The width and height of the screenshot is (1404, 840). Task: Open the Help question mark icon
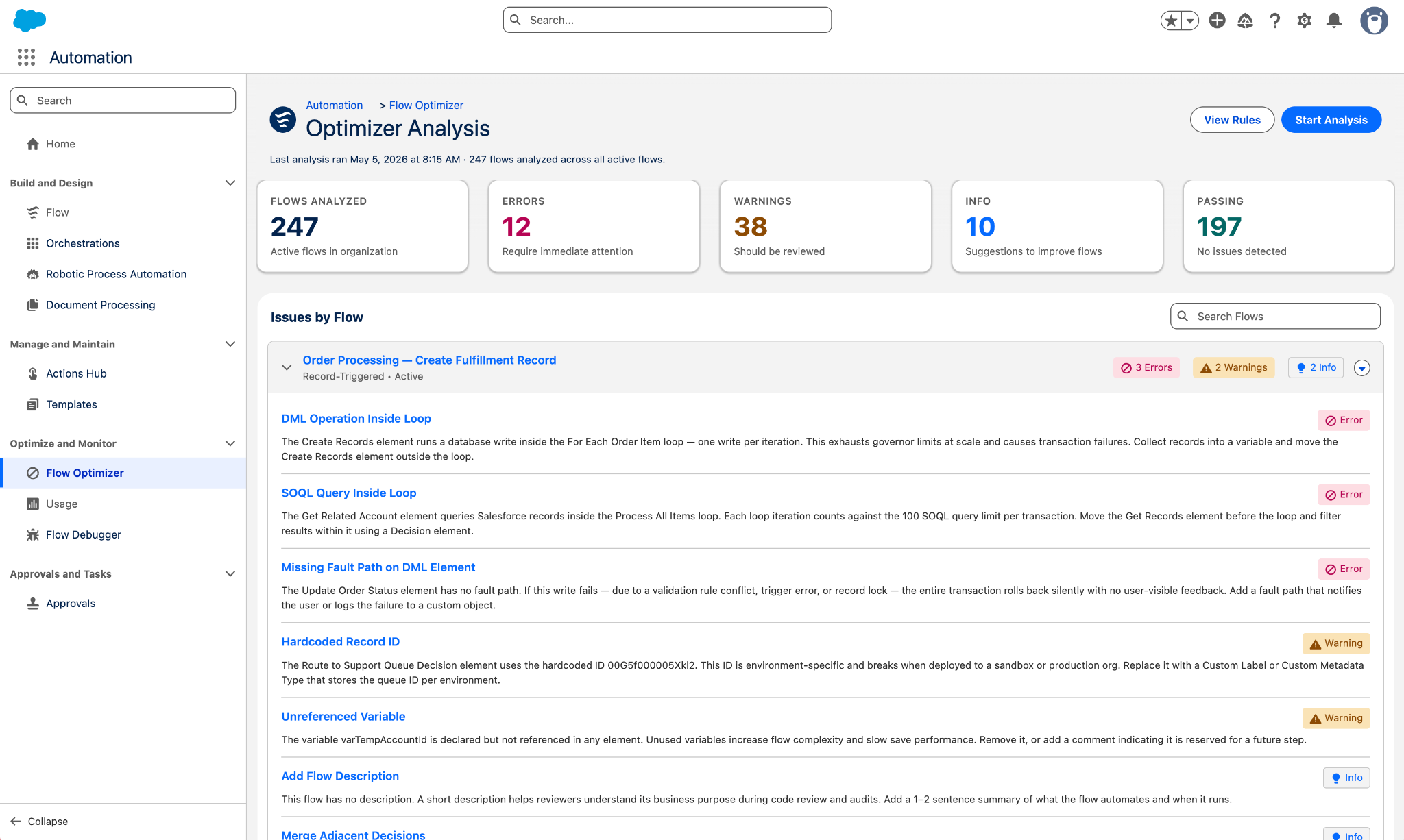tap(1274, 21)
